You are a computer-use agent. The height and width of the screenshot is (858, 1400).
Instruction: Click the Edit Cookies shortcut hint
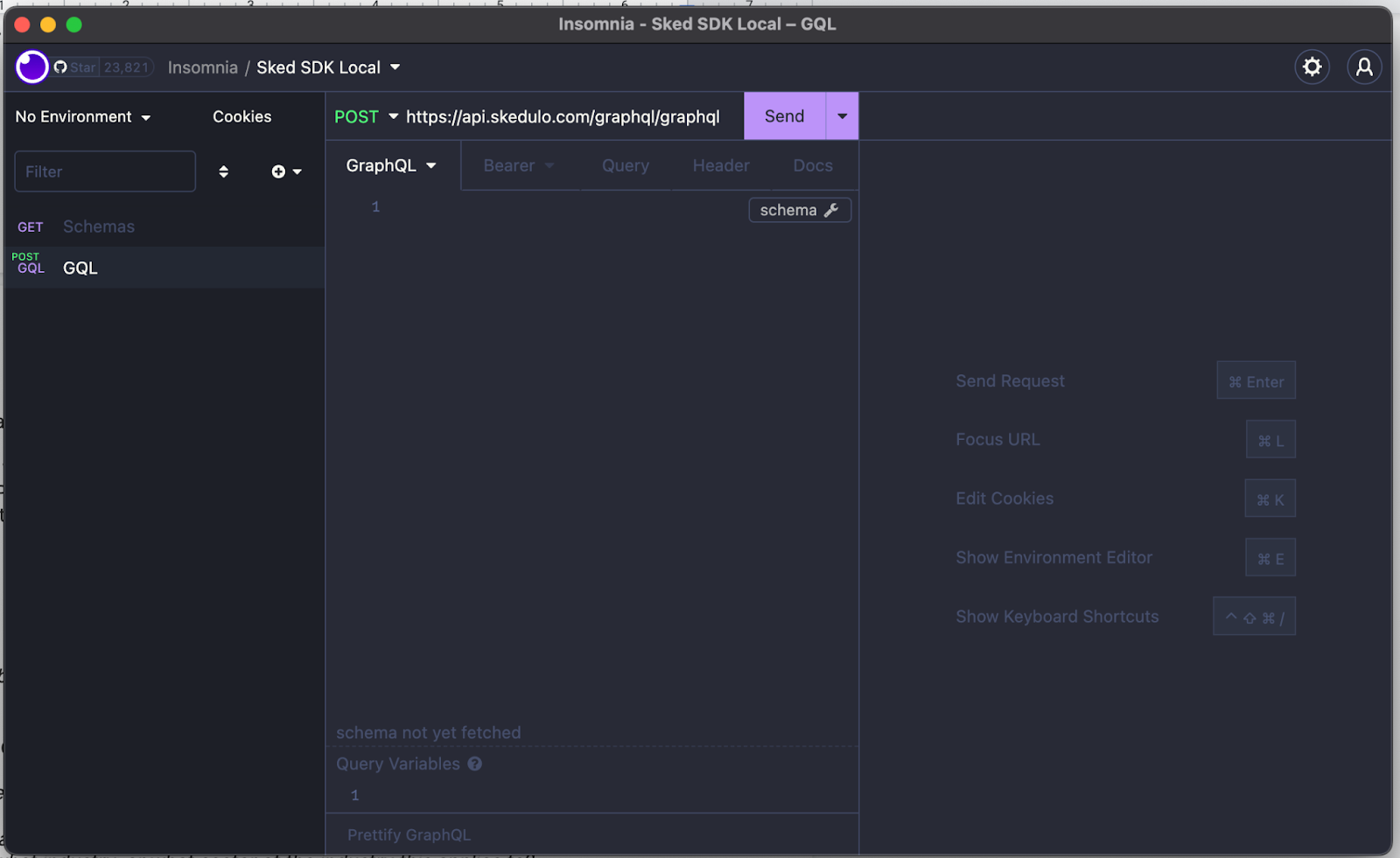[1004, 498]
